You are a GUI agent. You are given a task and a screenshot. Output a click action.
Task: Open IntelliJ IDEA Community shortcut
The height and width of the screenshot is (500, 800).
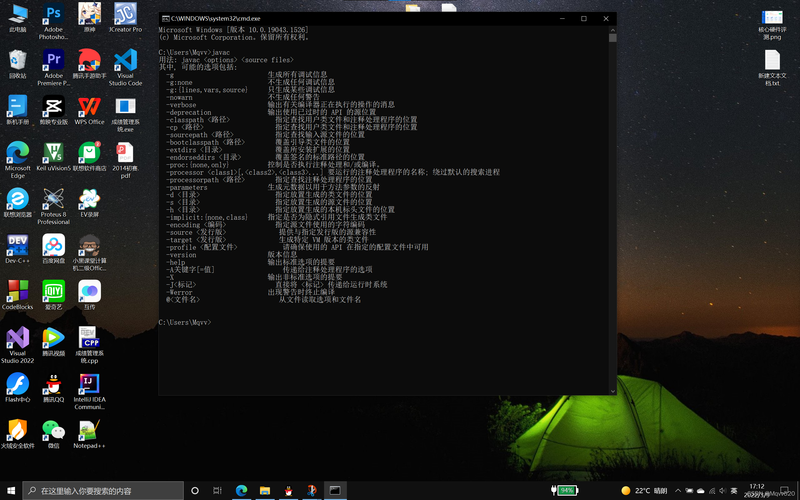click(89, 391)
